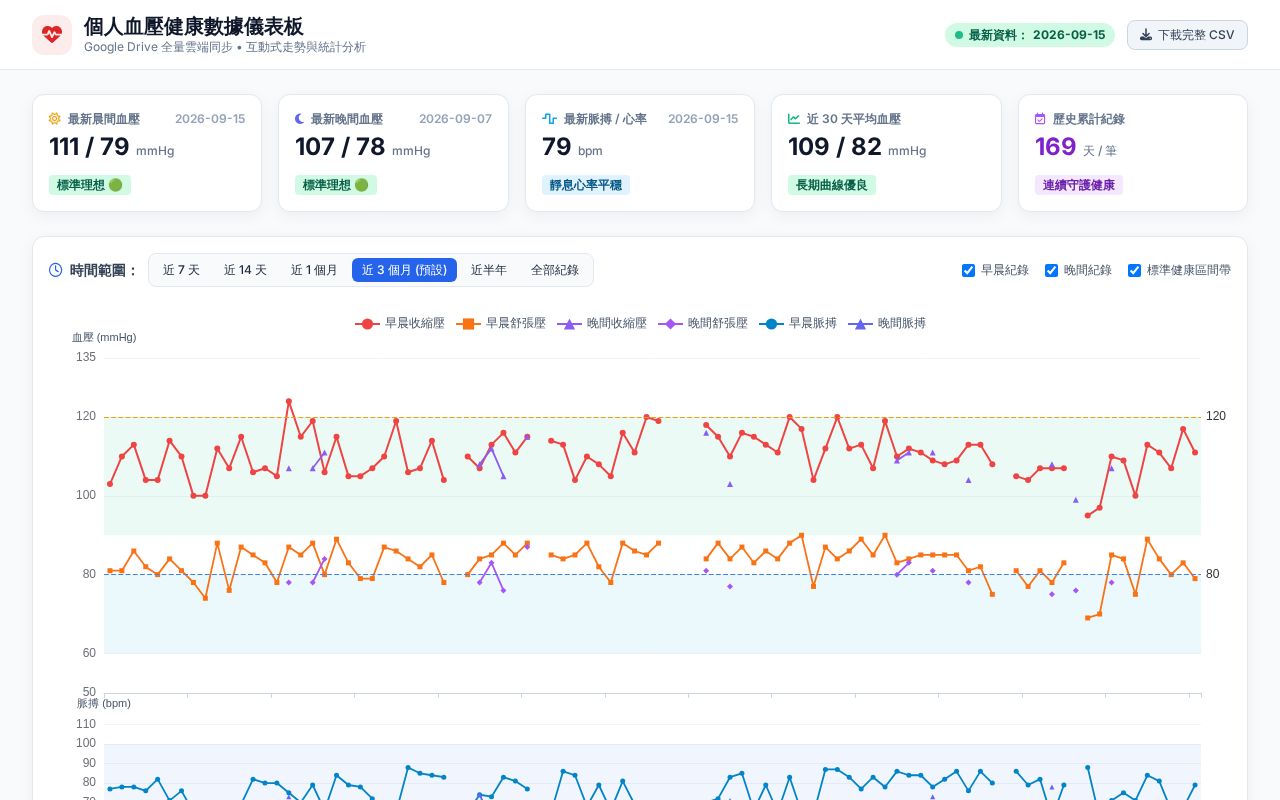Click the 最新資料 2026-09-15 status badge
1280x800 pixels.
1030,35
